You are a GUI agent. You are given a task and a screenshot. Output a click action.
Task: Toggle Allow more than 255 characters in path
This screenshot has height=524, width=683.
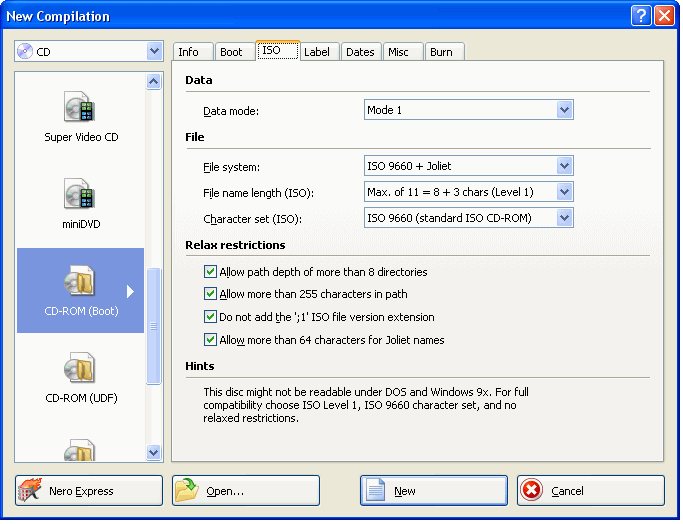point(210,294)
